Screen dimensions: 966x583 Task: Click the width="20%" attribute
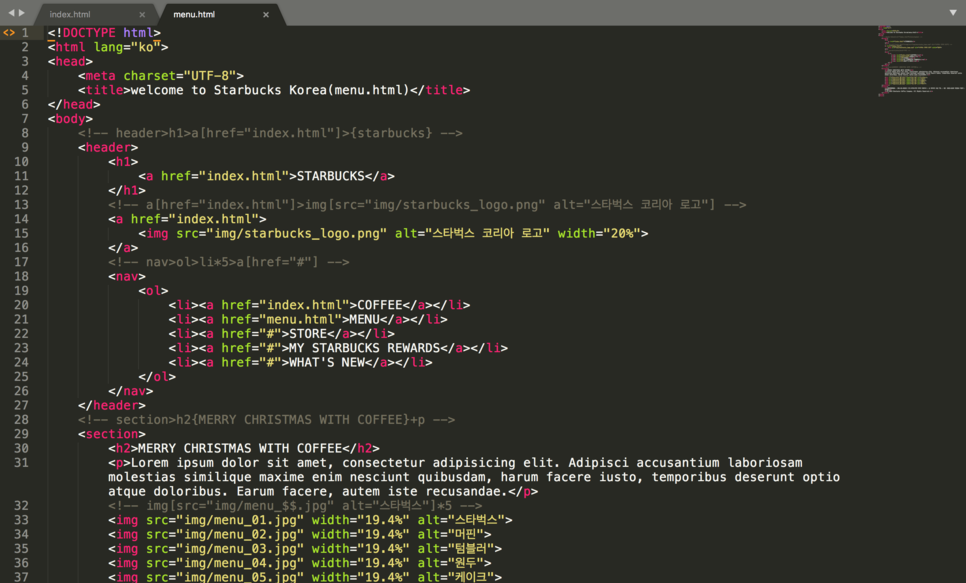(x=599, y=234)
